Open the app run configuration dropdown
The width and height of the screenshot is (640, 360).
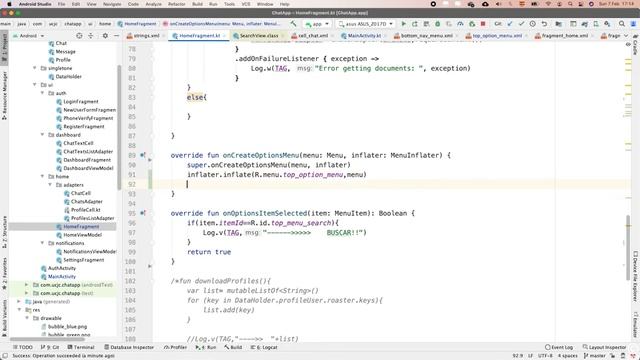(317, 24)
